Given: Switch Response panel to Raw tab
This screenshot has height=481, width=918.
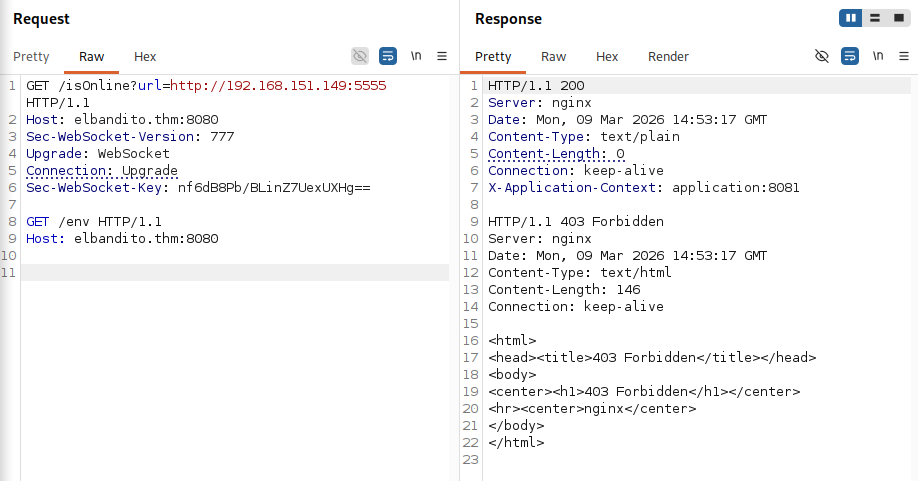Looking at the screenshot, I should coord(553,57).
